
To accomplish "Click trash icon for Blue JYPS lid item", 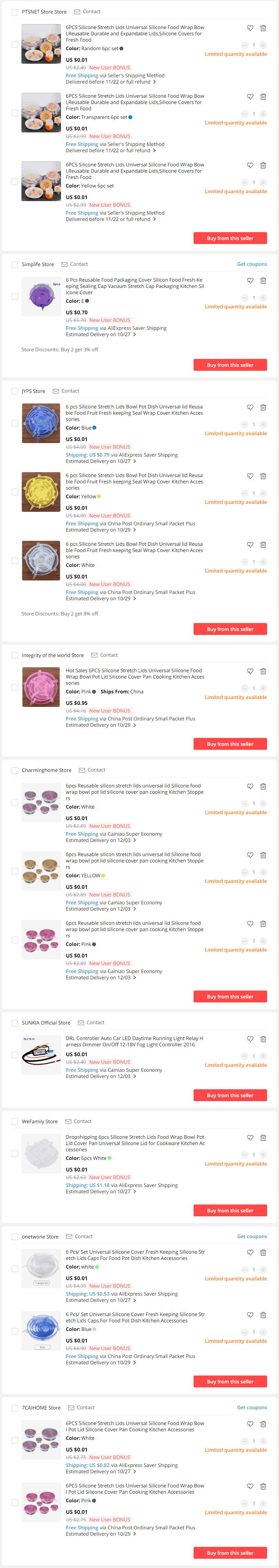I will click(x=263, y=407).
